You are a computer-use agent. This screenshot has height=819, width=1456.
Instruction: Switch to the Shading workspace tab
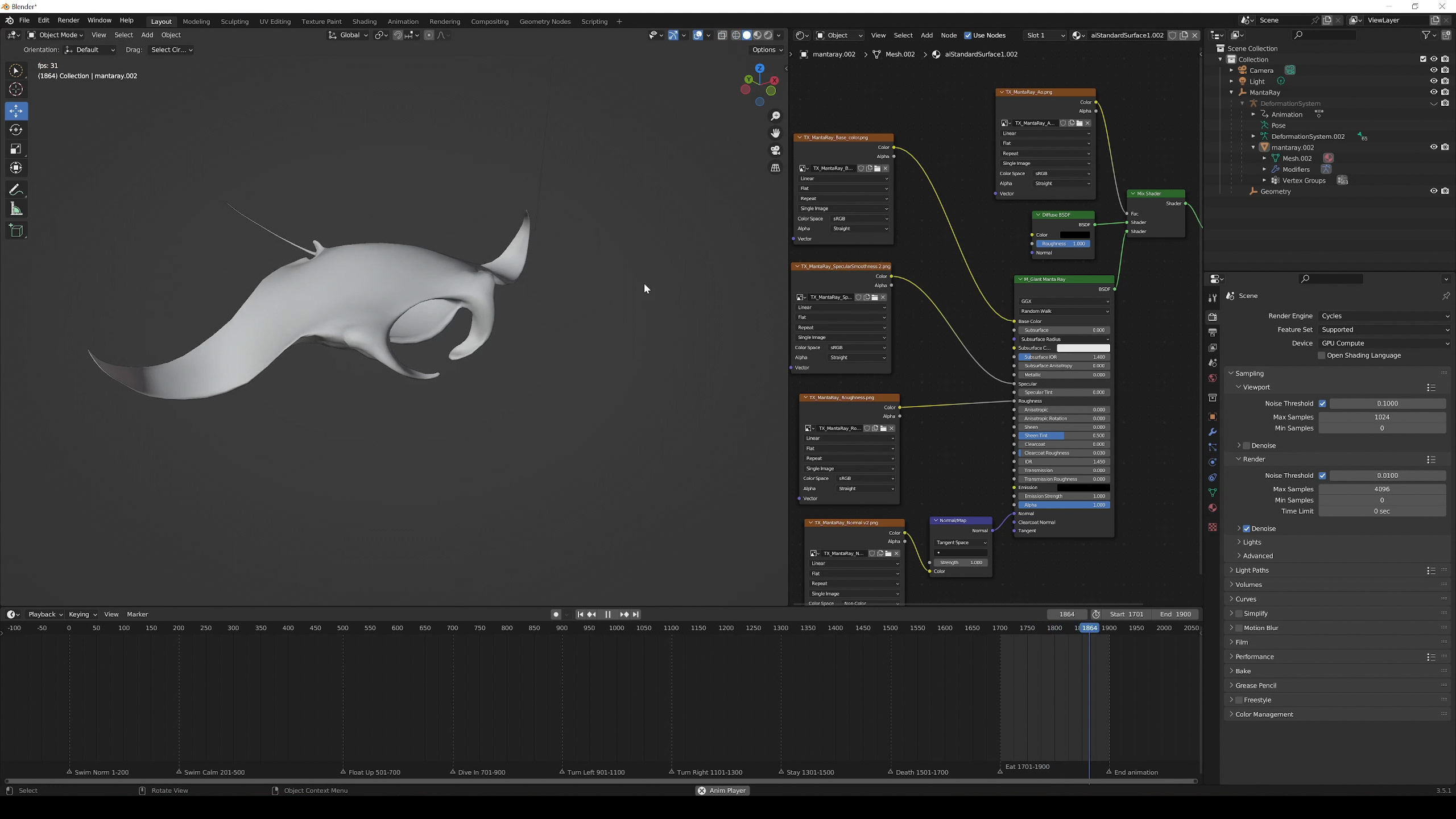click(x=364, y=22)
